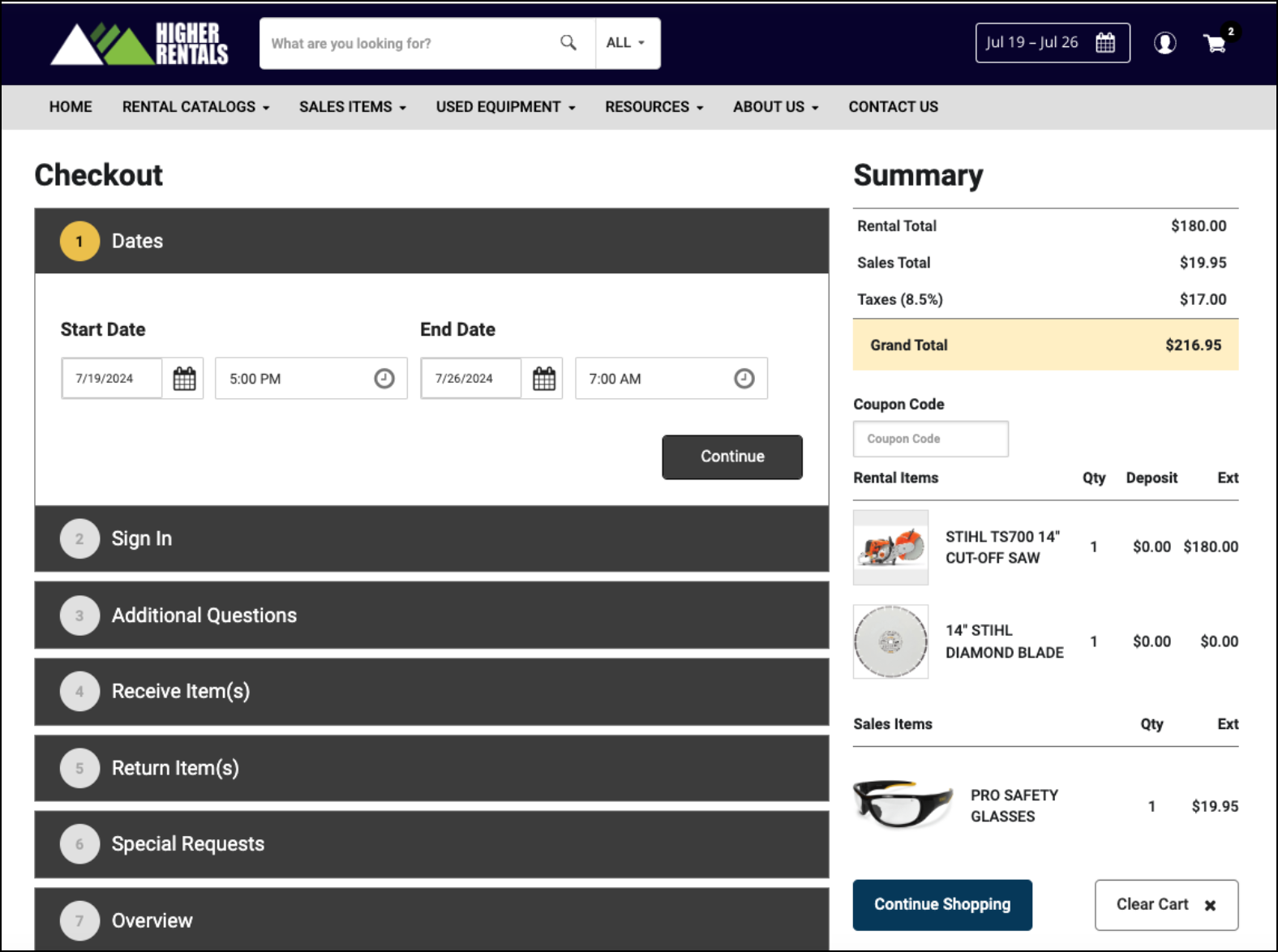Expand the Additional Questions step
Image resolution: width=1278 pixels, height=952 pixels.
click(431, 615)
